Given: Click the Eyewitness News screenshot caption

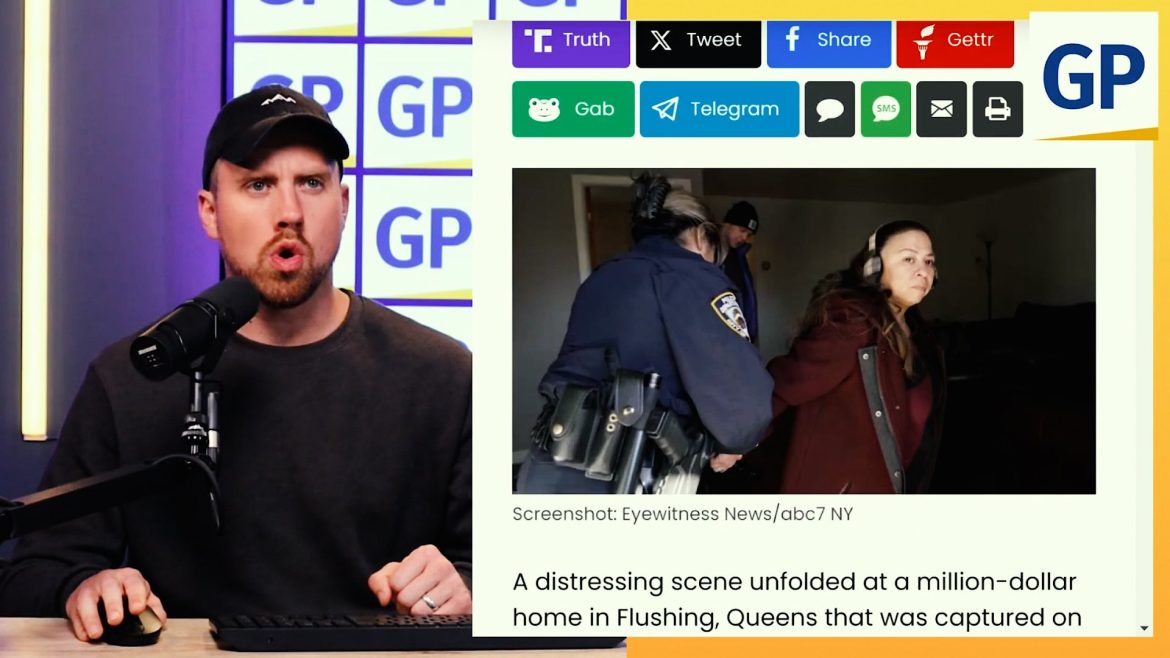Looking at the screenshot, I should click(x=683, y=514).
